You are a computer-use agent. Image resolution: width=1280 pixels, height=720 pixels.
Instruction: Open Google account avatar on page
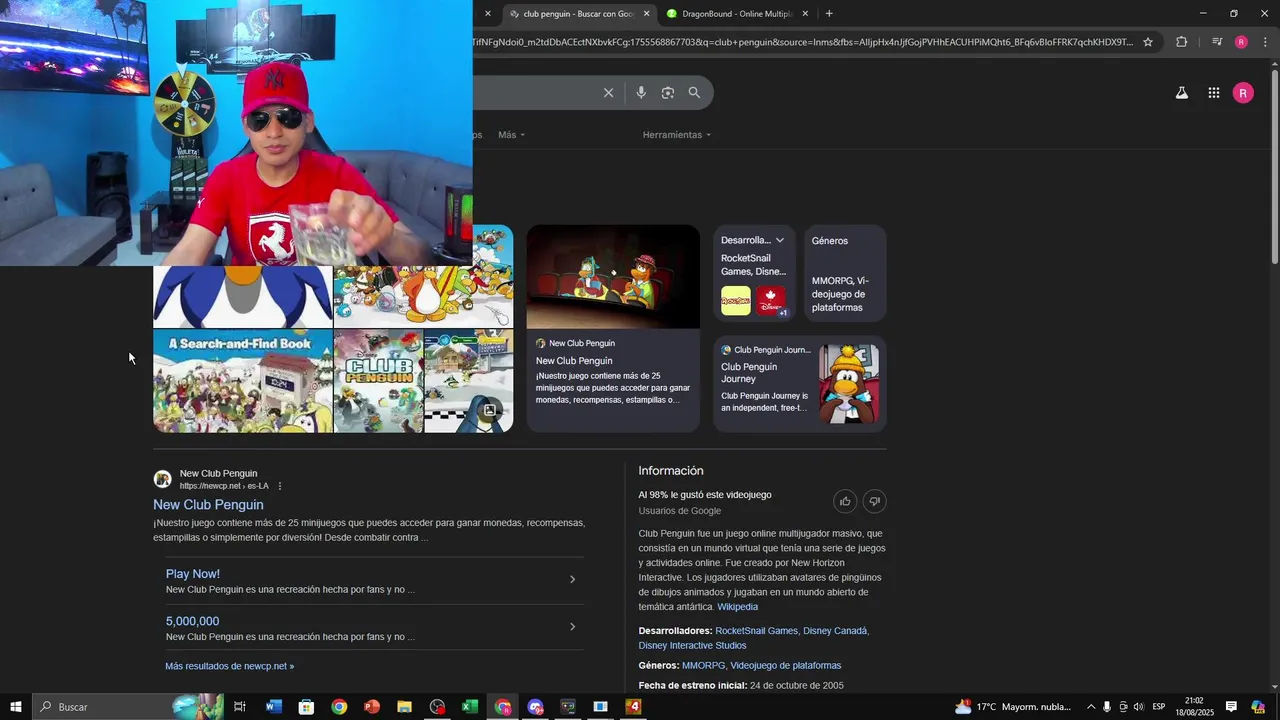point(1243,93)
